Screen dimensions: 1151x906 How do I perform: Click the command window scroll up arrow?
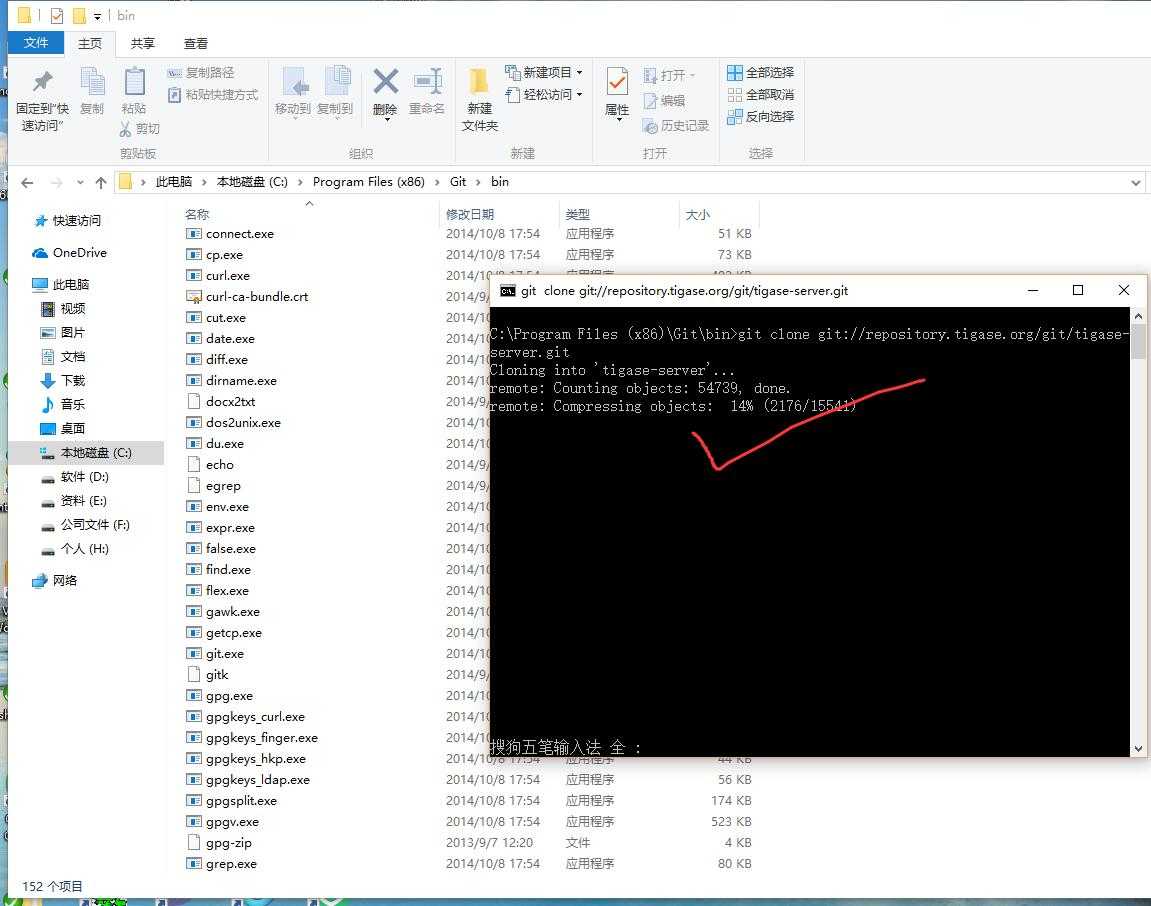(x=1138, y=316)
